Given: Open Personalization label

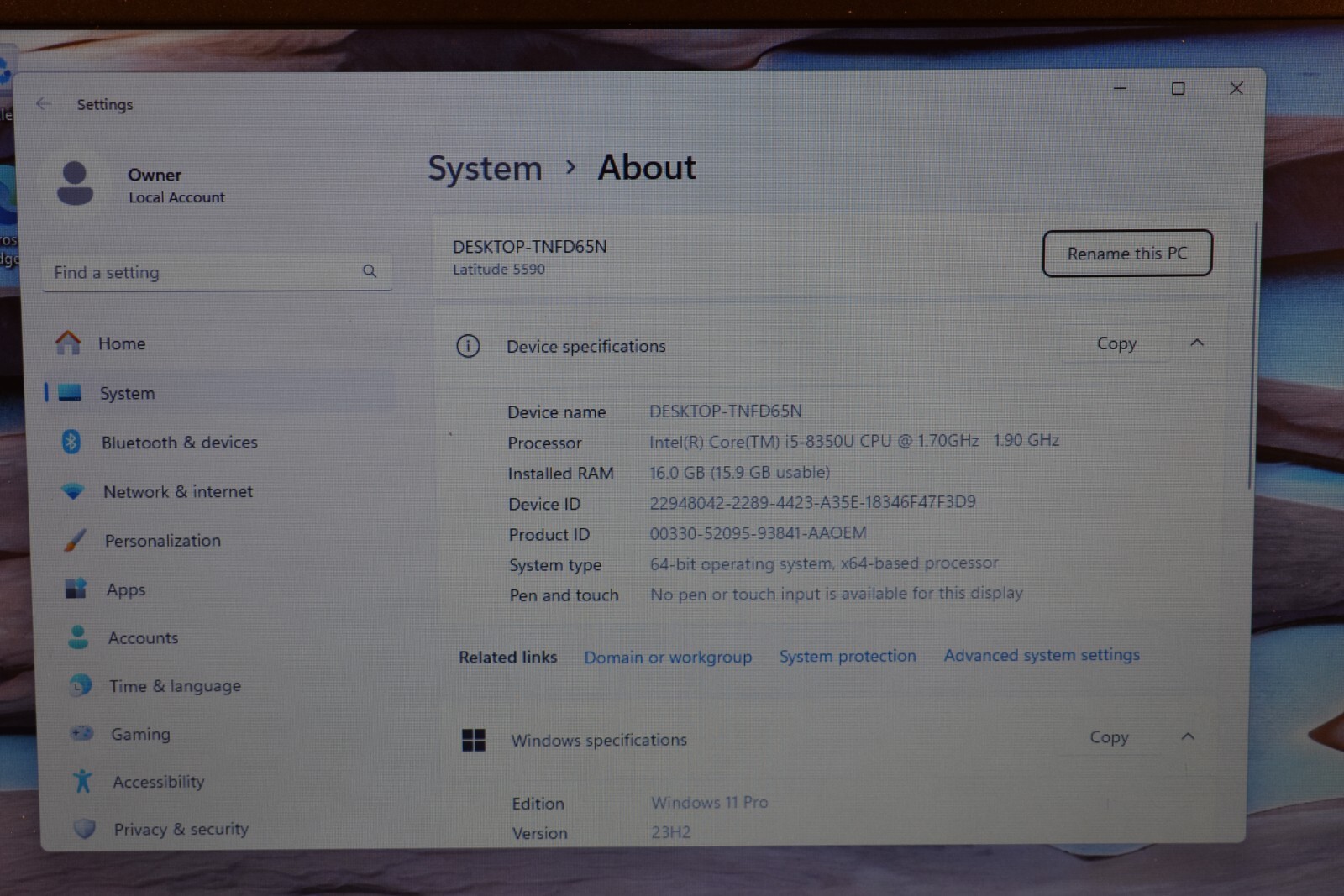Looking at the screenshot, I should (163, 541).
